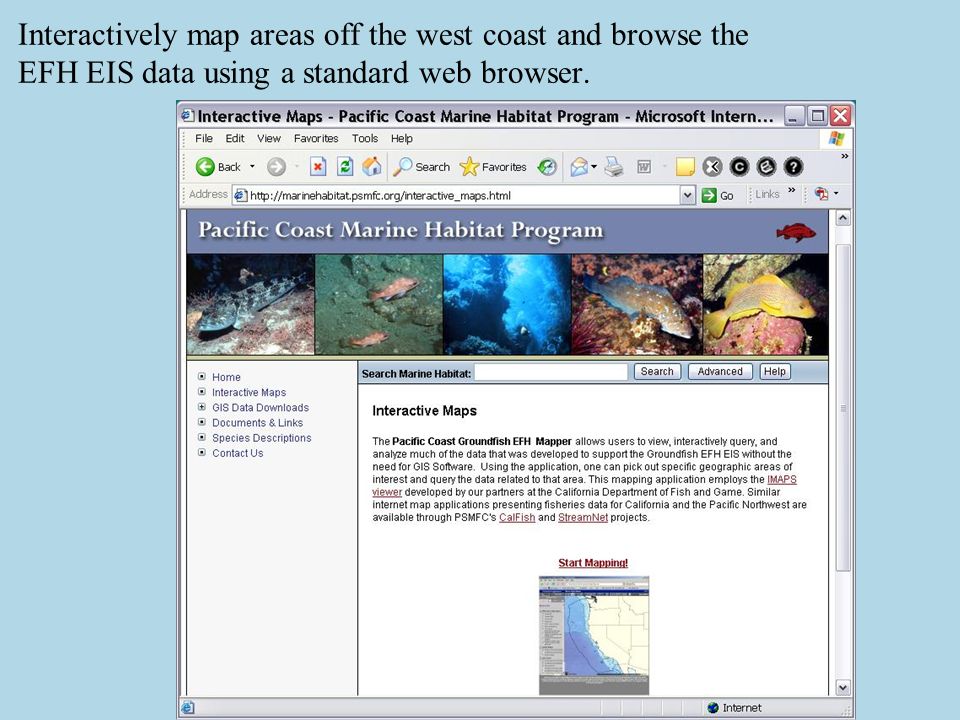Open Documents & Links sidebar link
Viewport: 960px width, 720px height.
(257, 423)
